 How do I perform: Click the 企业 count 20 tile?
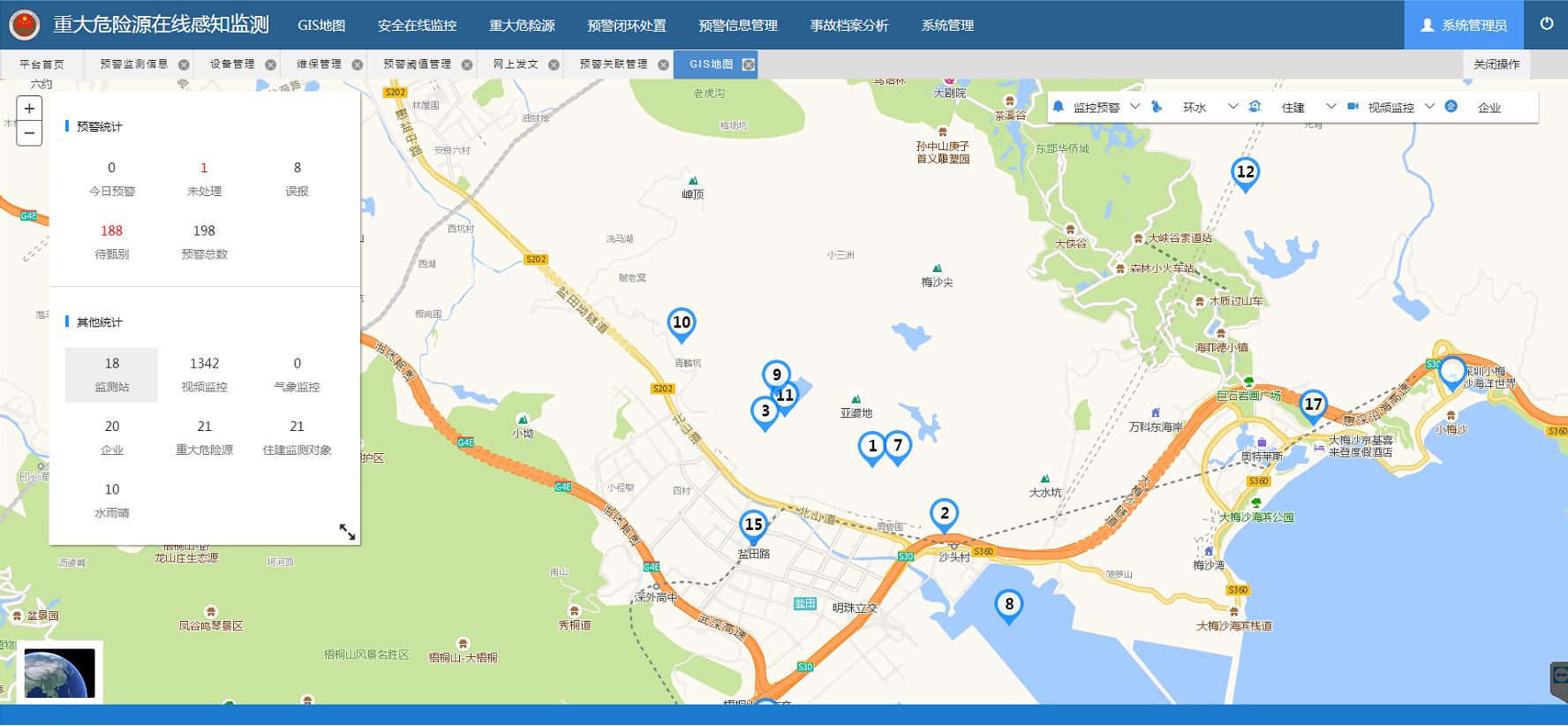point(112,437)
